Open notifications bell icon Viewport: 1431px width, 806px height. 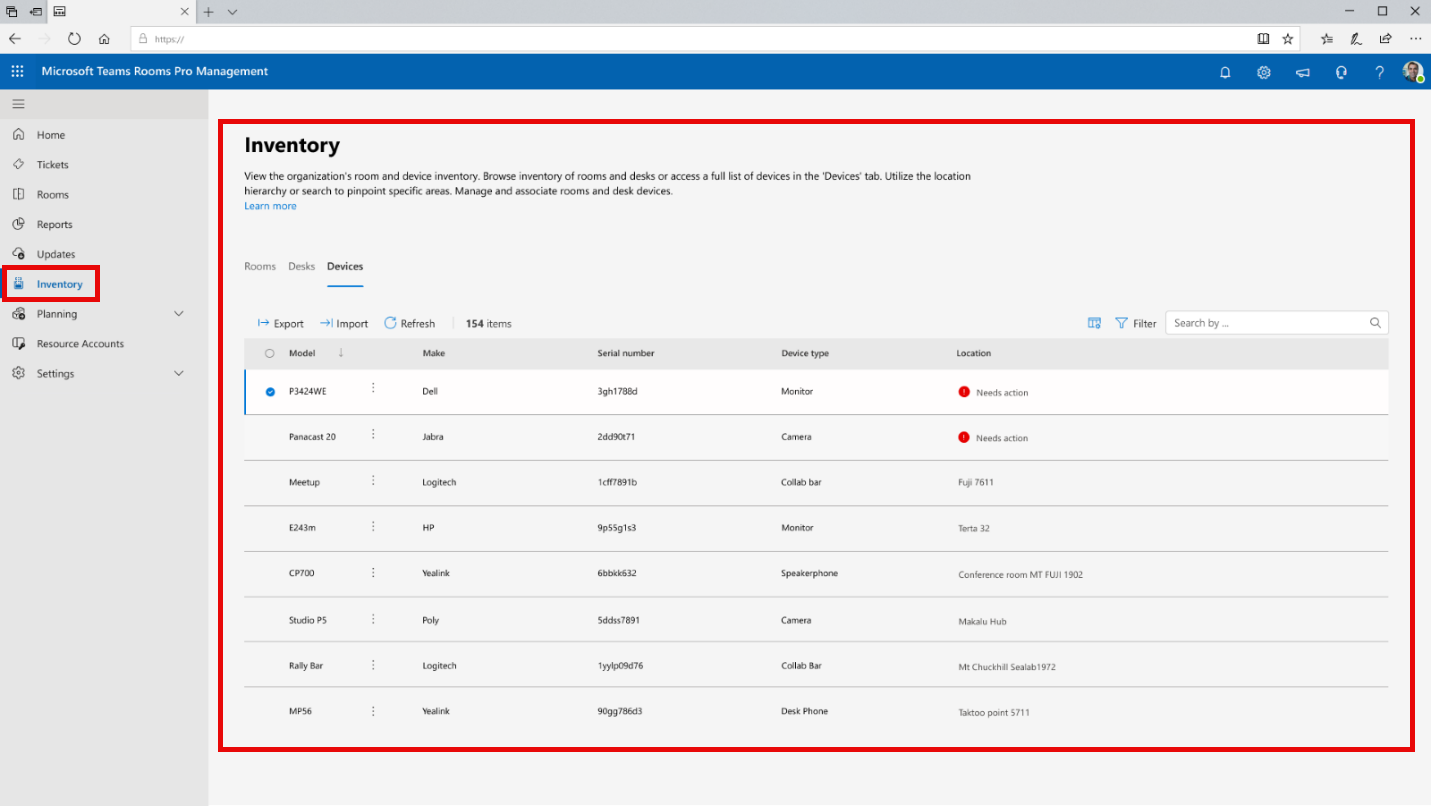[x=1225, y=72]
